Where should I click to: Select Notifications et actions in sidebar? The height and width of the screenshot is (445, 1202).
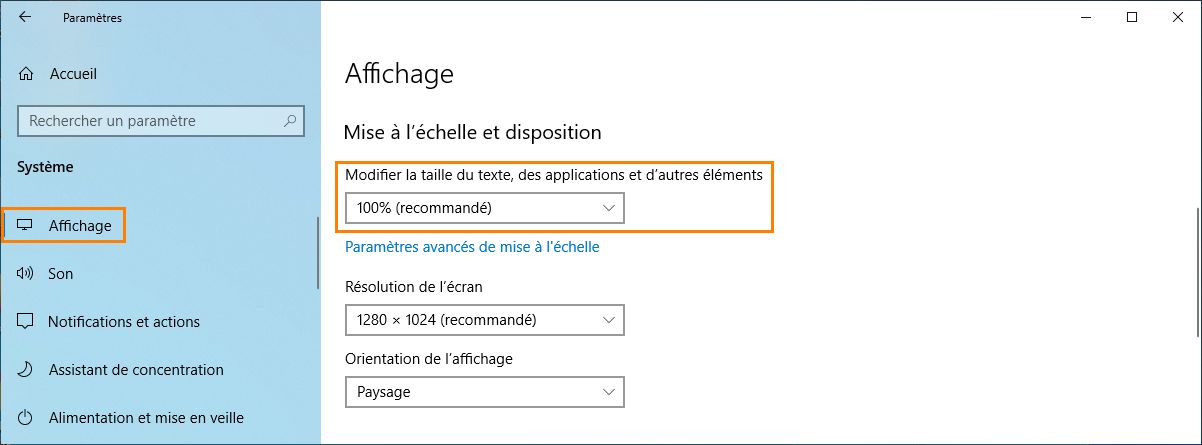[x=124, y=322]
